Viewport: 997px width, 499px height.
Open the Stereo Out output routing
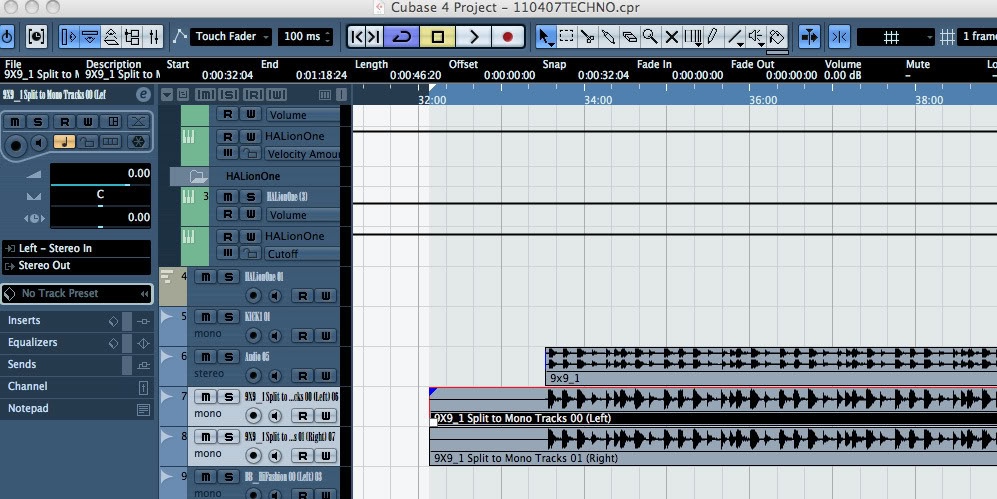click(x=76, y=266)
